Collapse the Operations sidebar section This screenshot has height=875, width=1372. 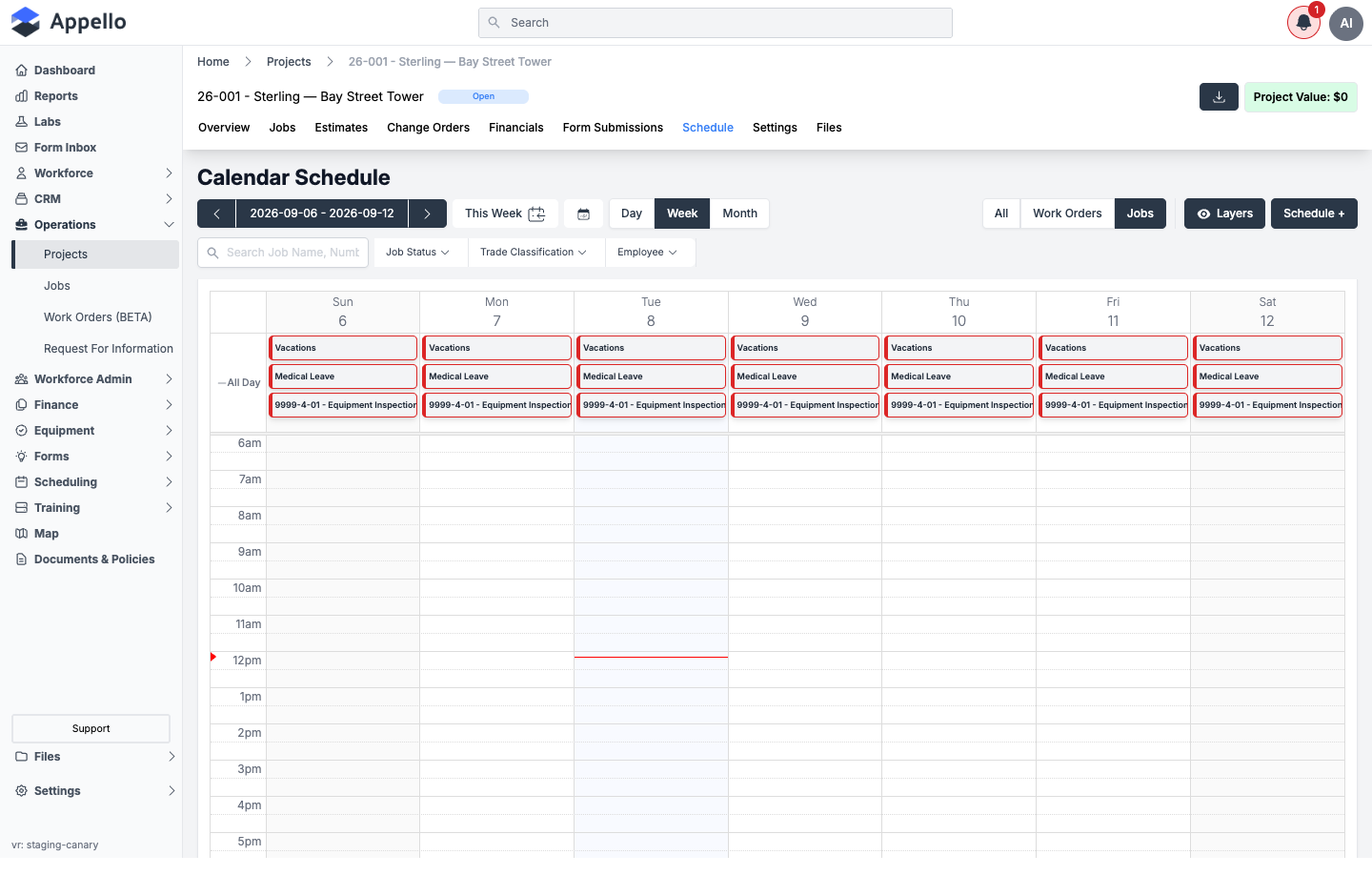(x=95, y=225)
